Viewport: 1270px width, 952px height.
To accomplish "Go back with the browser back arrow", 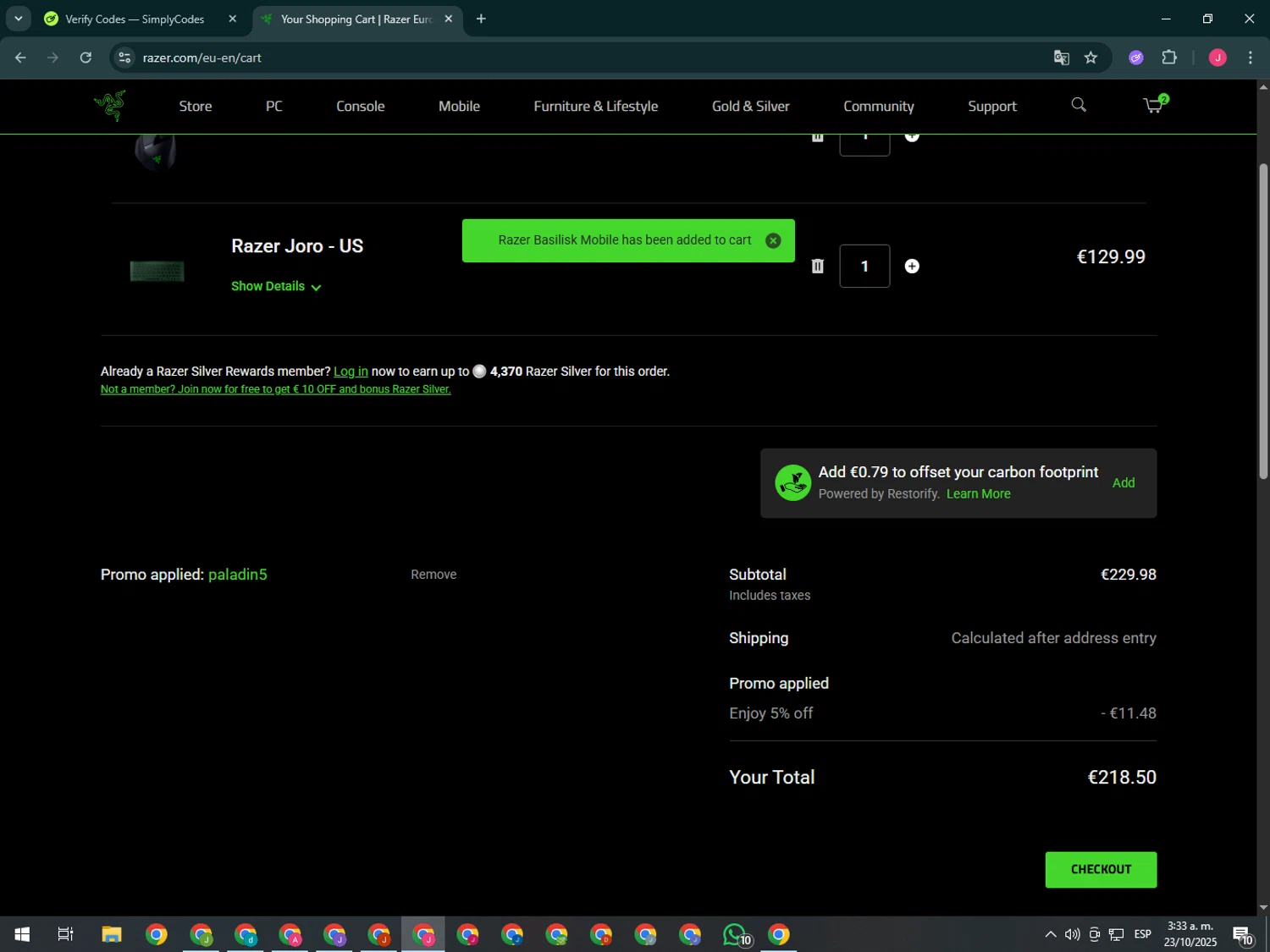I will [x=20, y=58].
